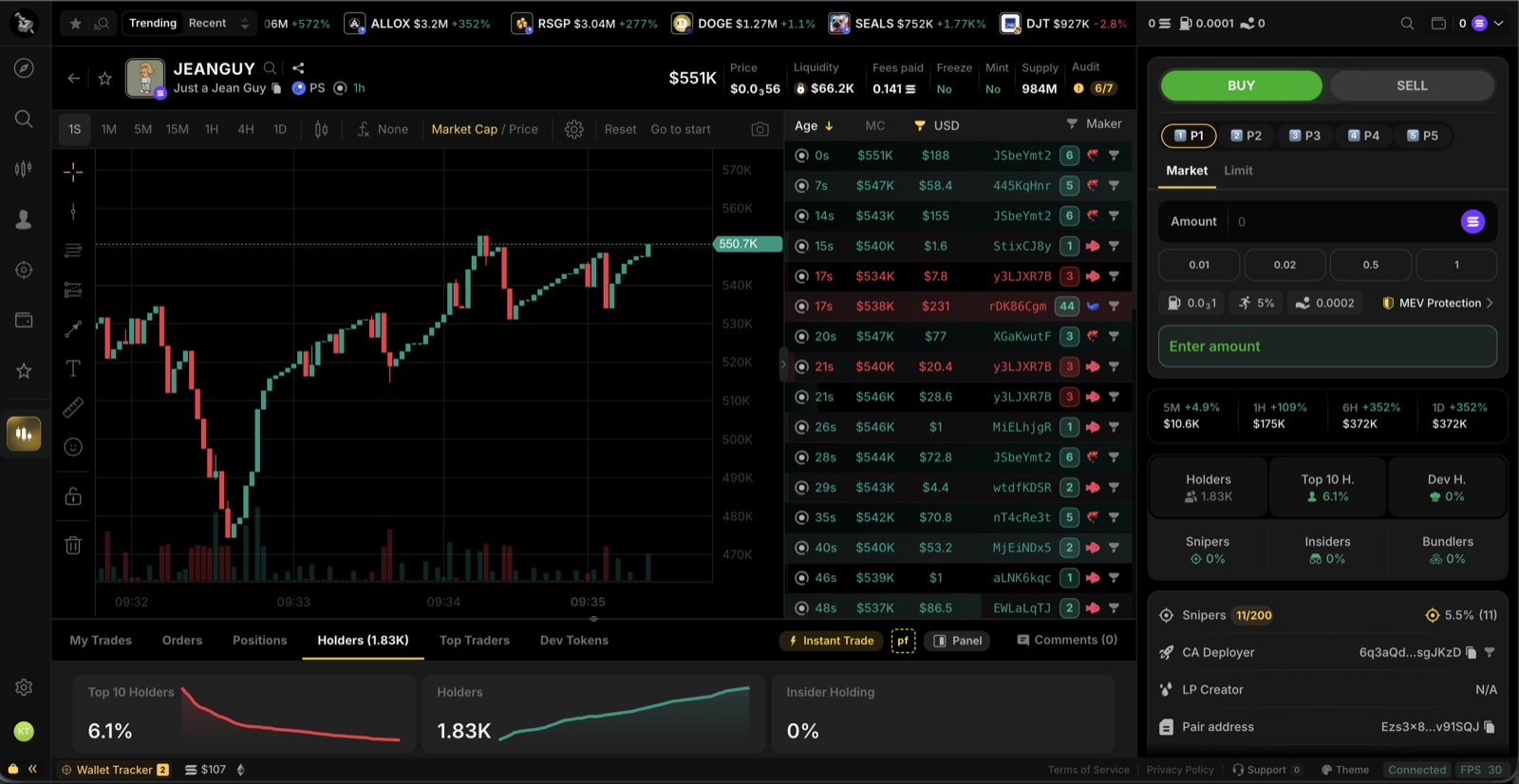Viewport: 1519px width, 784px height.
Task: Open Comments (0) section
Action: click(x=1067, y=641)
